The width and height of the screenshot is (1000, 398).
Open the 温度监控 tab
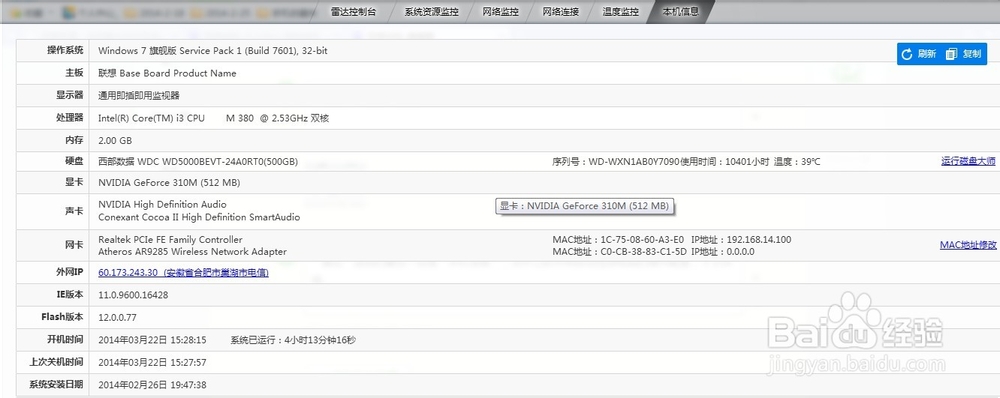coord(621,11)
